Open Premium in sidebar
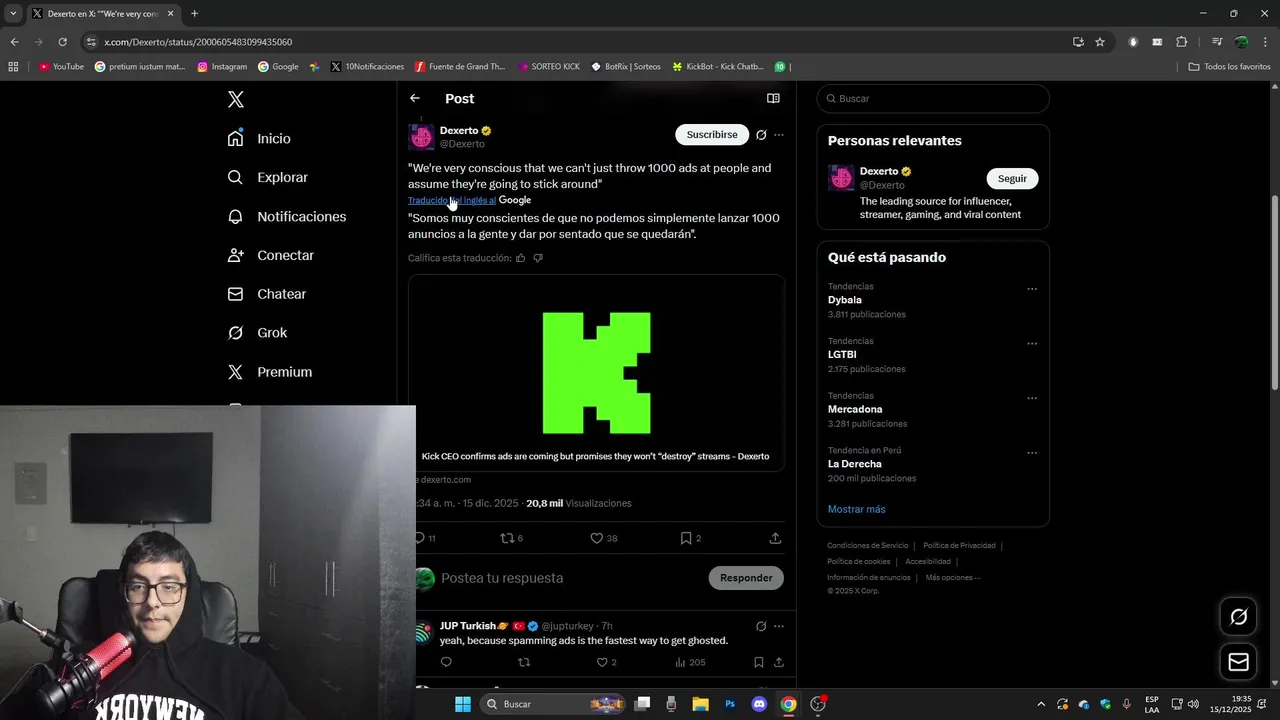Screen dimensions: 1280x720 [x=270, y=372]
